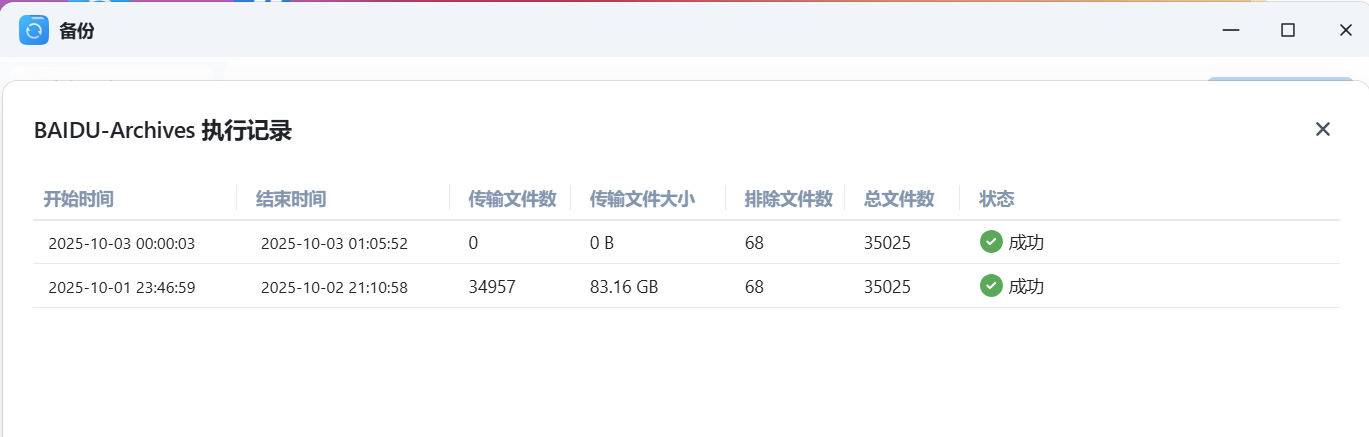Click the 83.16 GB transfer size cell
The image size is (1369, 437).
624,287
